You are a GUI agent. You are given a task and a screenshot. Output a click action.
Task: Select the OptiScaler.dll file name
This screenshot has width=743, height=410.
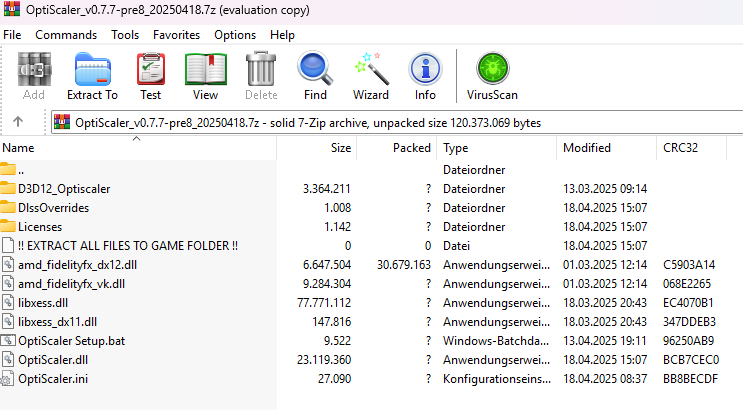click(53, 359)
